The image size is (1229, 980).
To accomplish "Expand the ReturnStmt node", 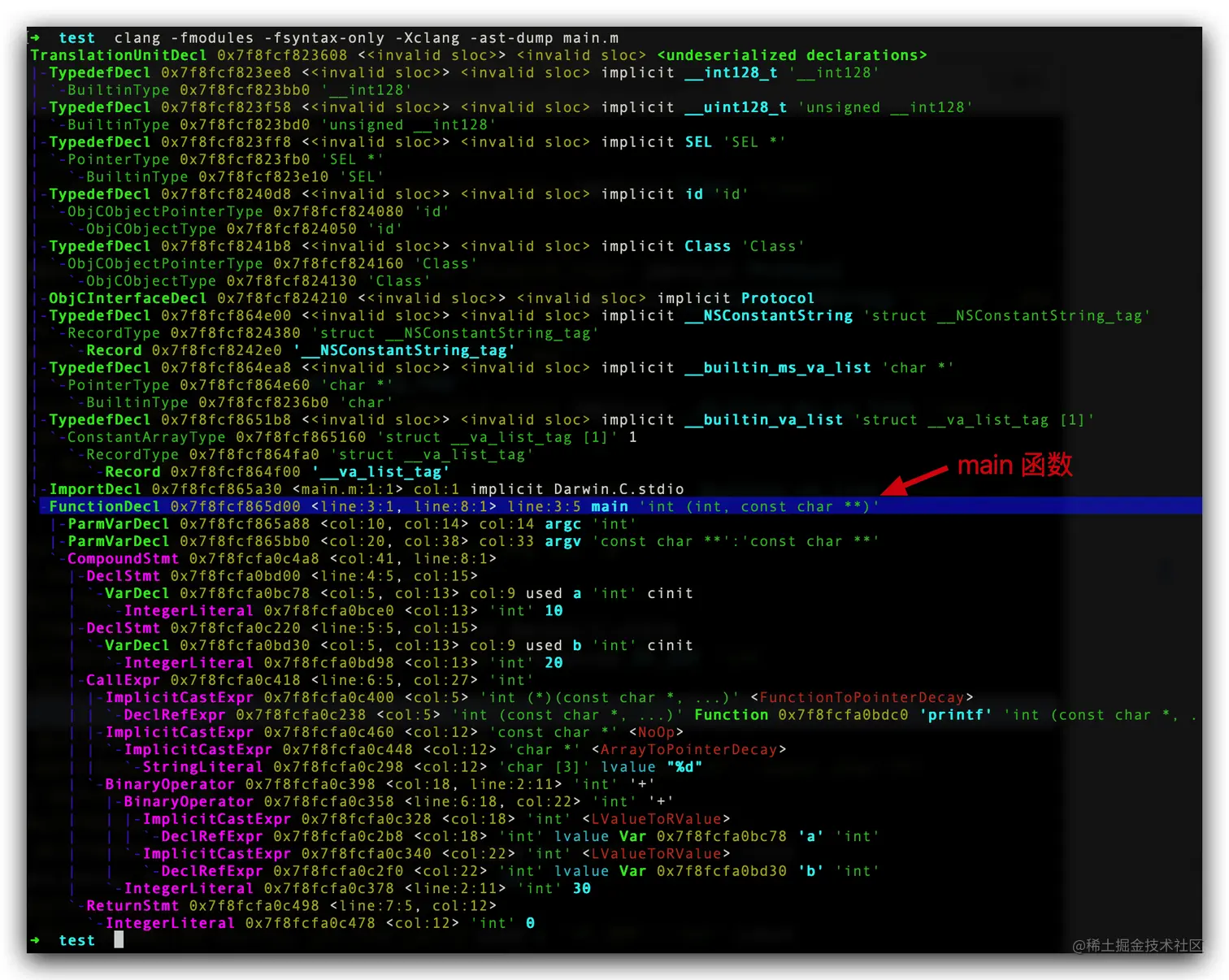I will coord(132,905).
